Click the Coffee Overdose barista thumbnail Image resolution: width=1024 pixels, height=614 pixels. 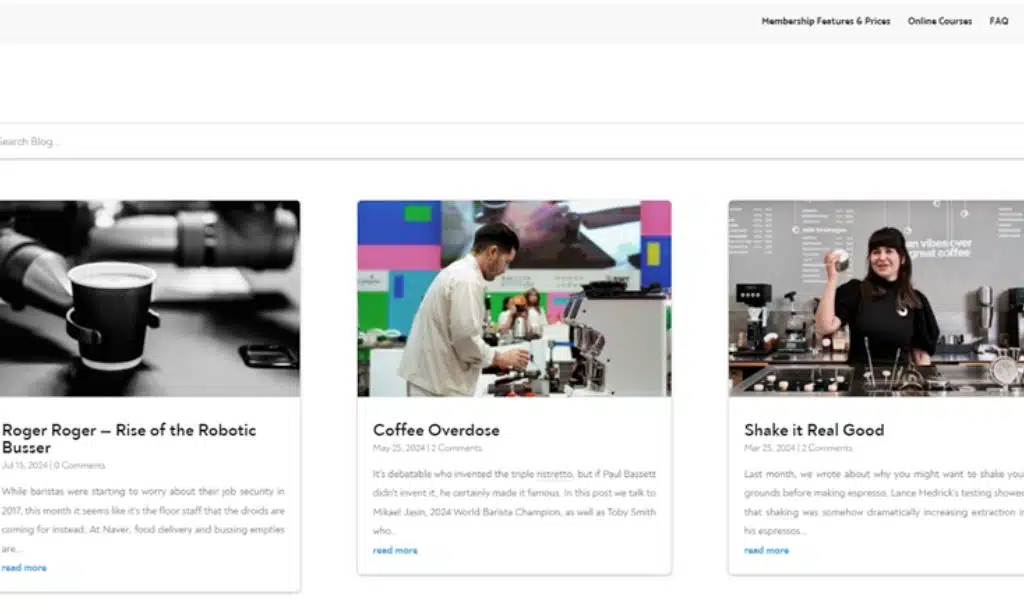click(x=514, y=297)
